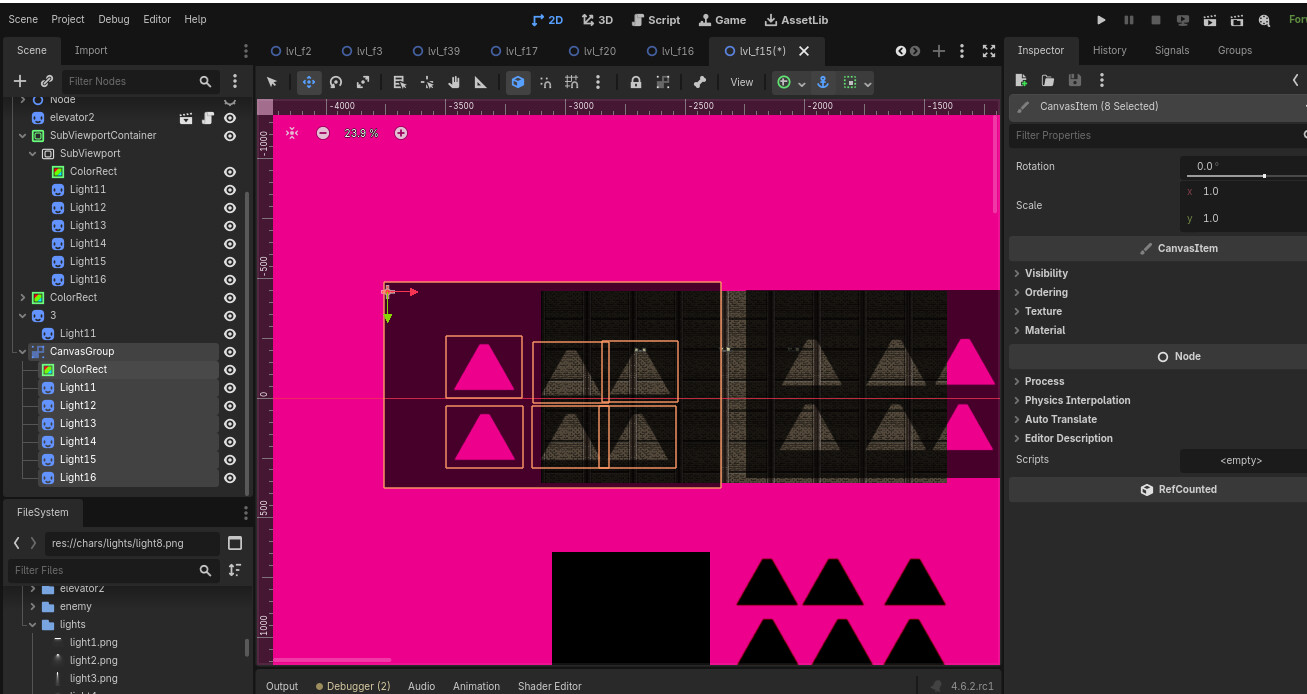This screenshot has height=694, width=1307.
Task: Pick the Ruler mode tool
Action: 480,82
